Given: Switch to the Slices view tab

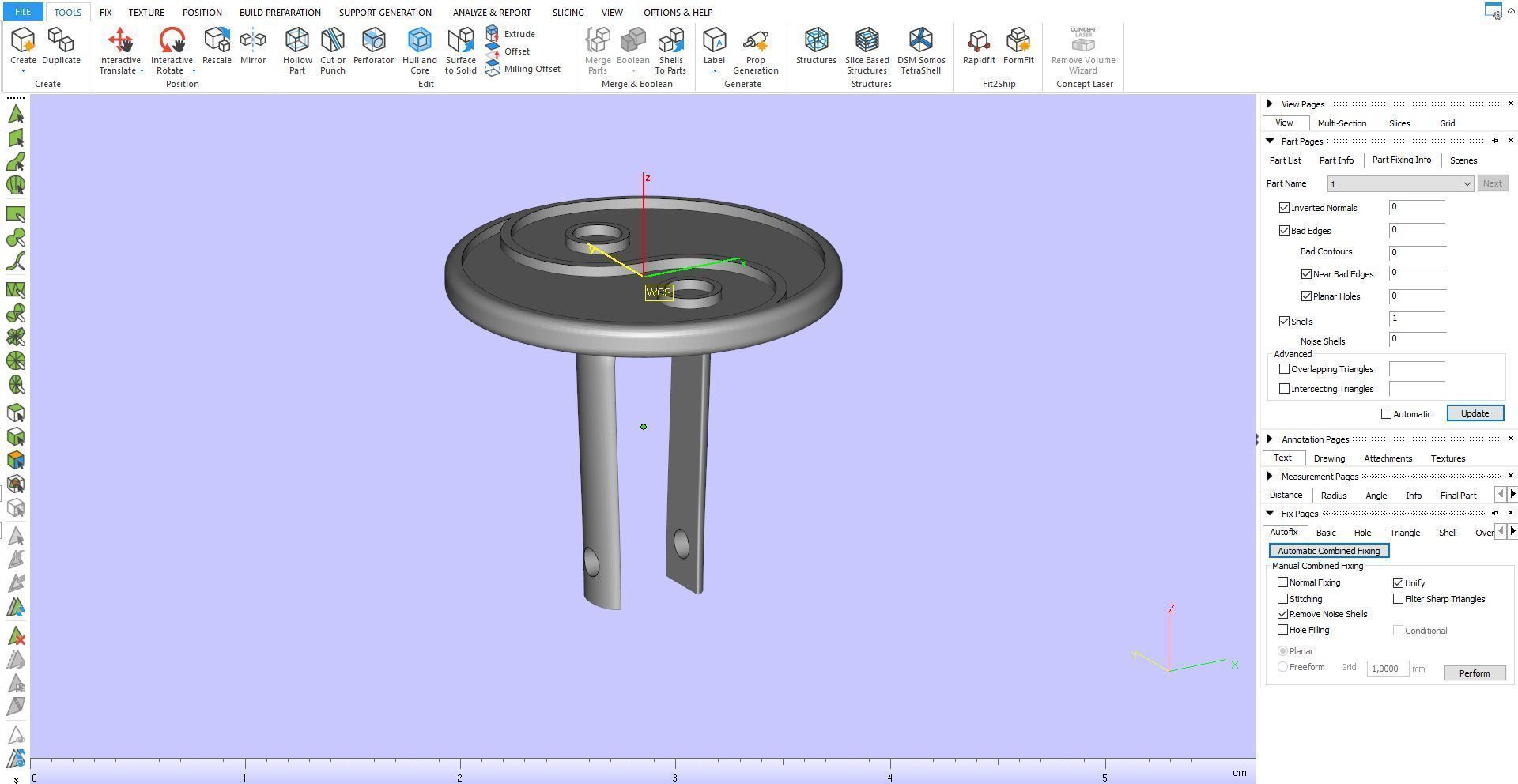Looking at the screenshot, I should 1399,123.
